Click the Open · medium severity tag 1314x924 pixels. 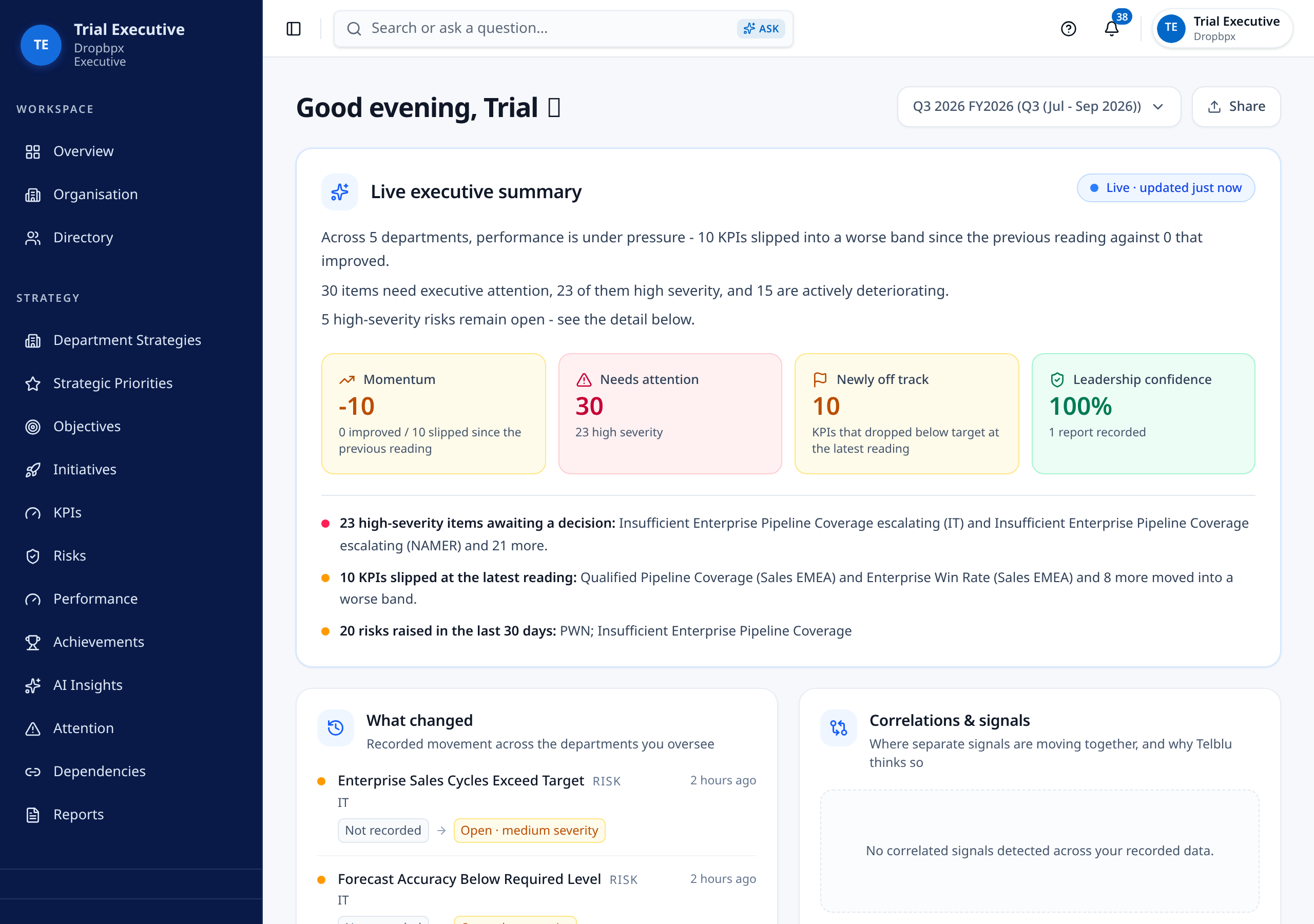pyautogui.click(x=529, y=831)
